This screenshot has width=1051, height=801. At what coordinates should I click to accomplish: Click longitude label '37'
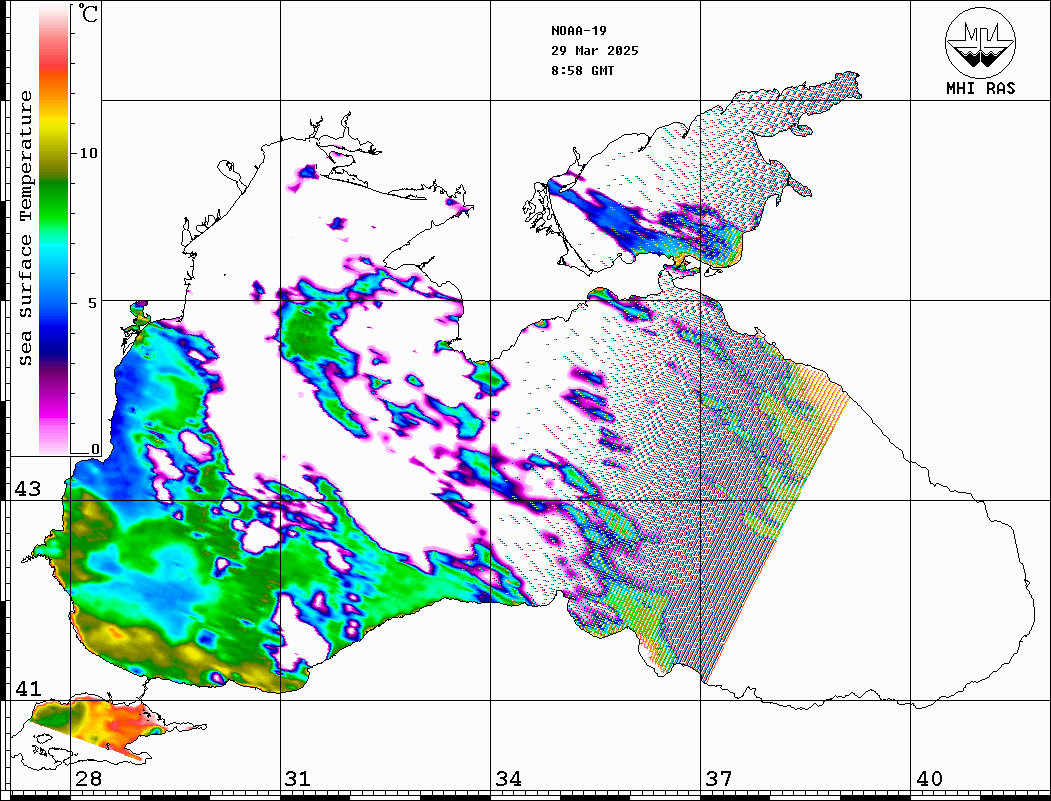pyautogui.click(x=719, y=778)
